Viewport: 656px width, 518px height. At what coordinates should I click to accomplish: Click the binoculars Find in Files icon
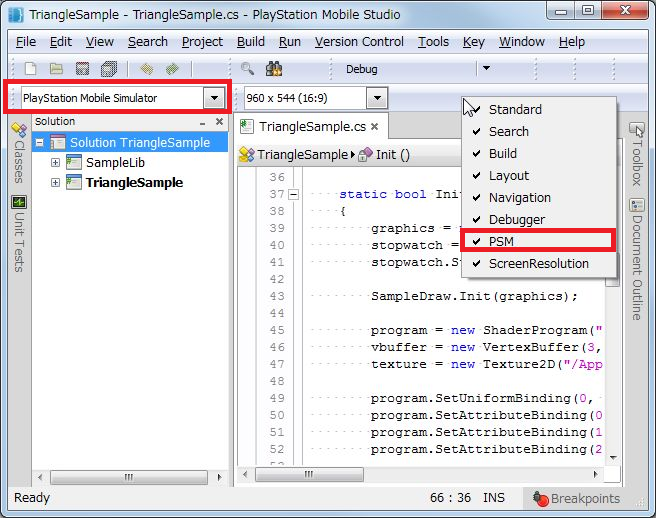(x=273, y=69)
